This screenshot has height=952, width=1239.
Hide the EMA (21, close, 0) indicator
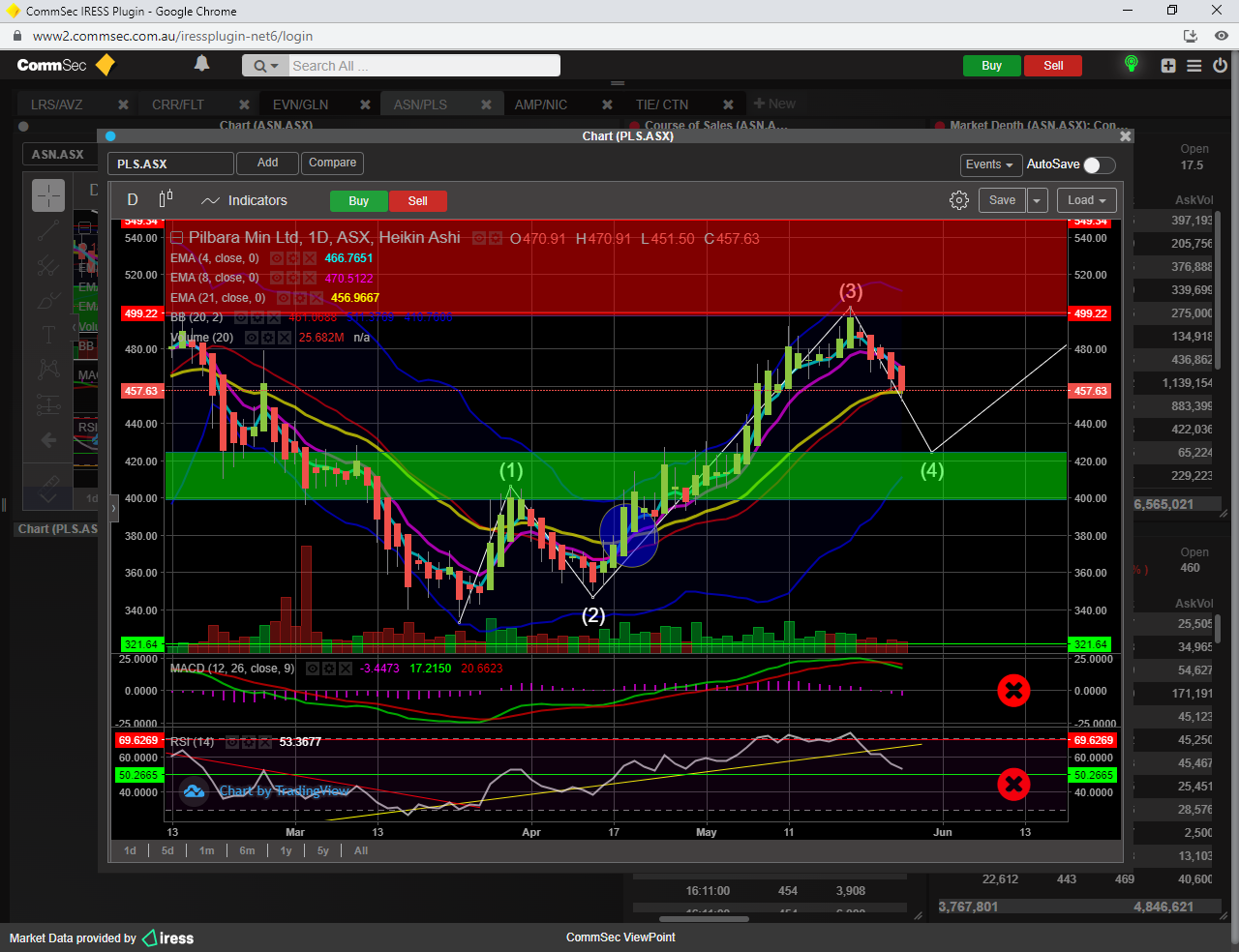(284, 298)
